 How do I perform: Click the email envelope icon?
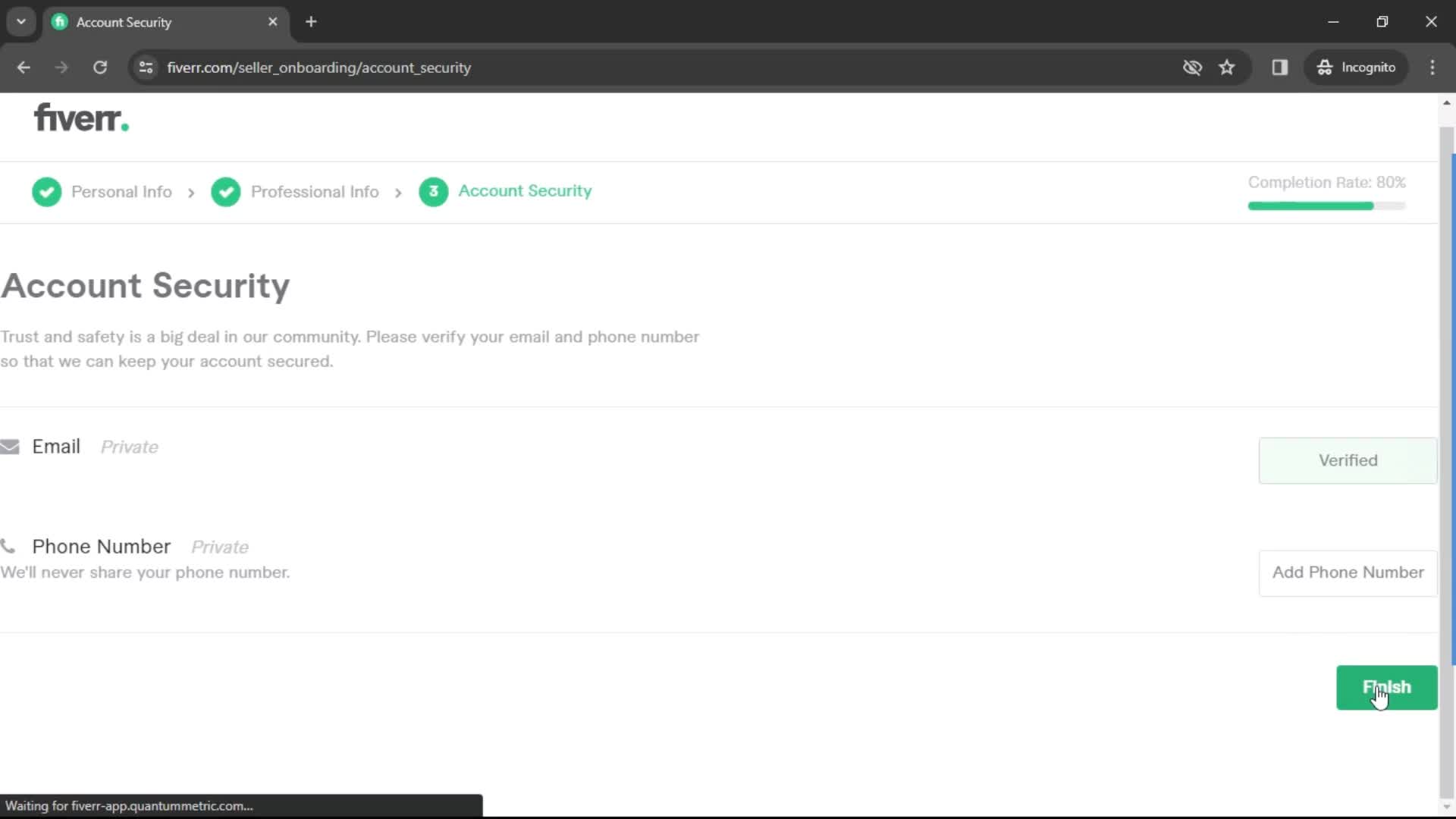pyautogui.click(x=10, y=446)
